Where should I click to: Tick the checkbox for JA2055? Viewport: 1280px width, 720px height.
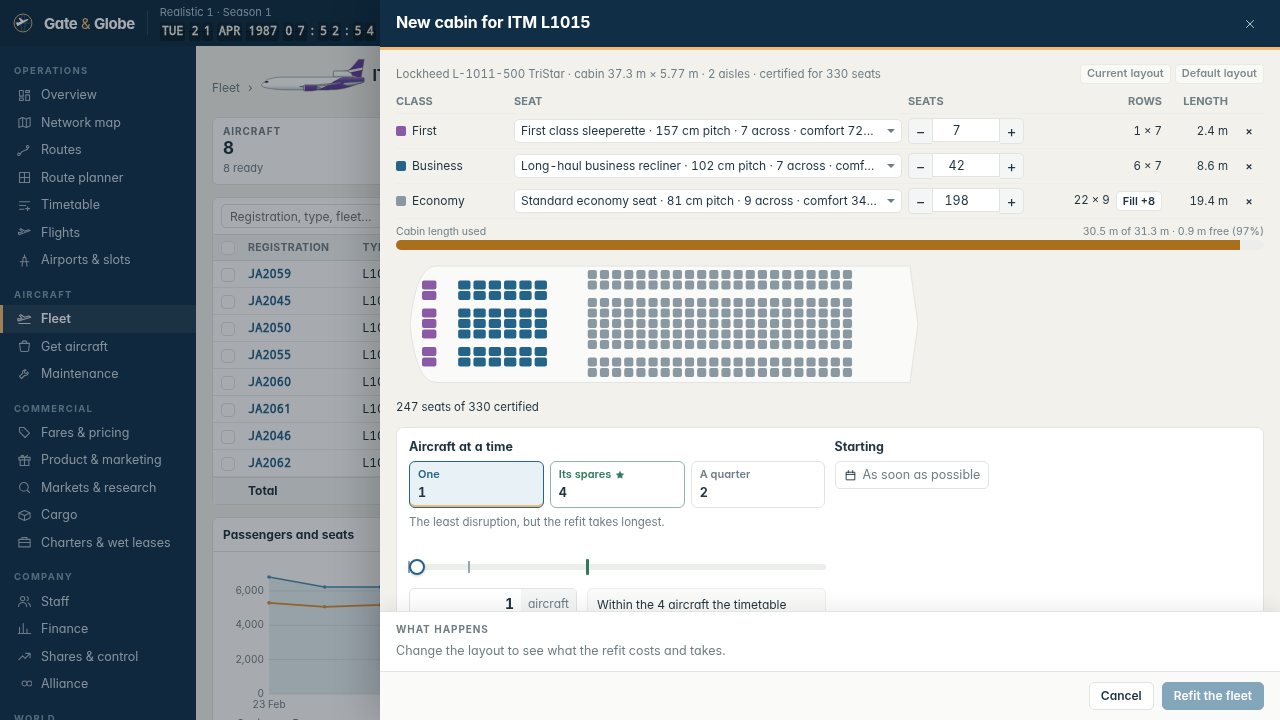coord(228,355)
